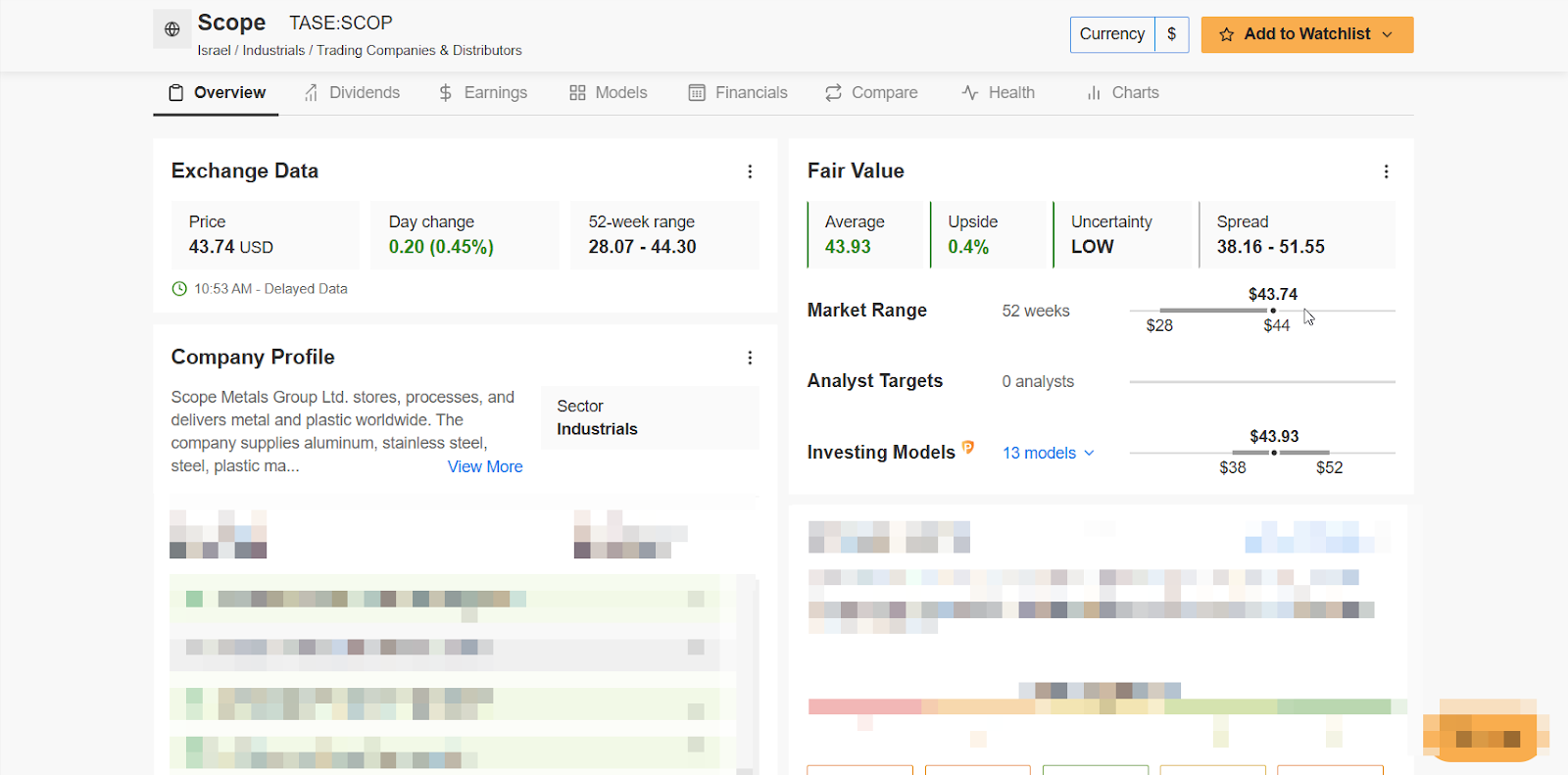Expand the 13 models dropdown
1568x775 pixels.
[1049, 453]
